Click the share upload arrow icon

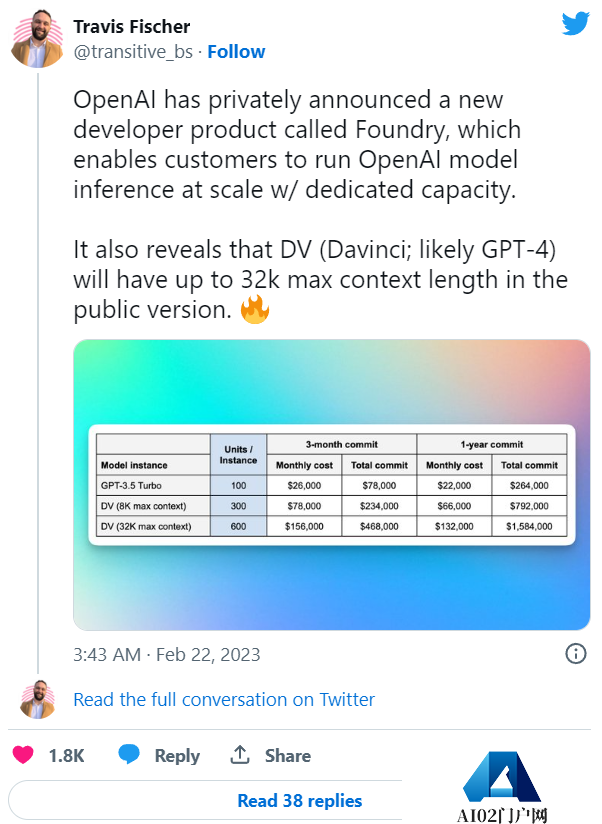click(240, 755)
